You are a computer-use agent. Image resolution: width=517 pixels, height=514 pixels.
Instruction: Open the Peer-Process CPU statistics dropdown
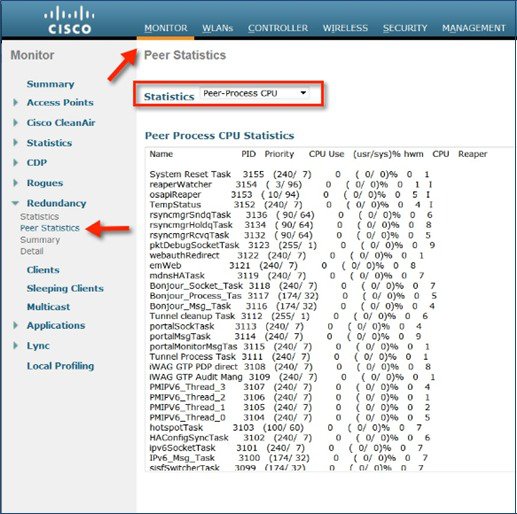pyautogui.click(x=254, y=93)
